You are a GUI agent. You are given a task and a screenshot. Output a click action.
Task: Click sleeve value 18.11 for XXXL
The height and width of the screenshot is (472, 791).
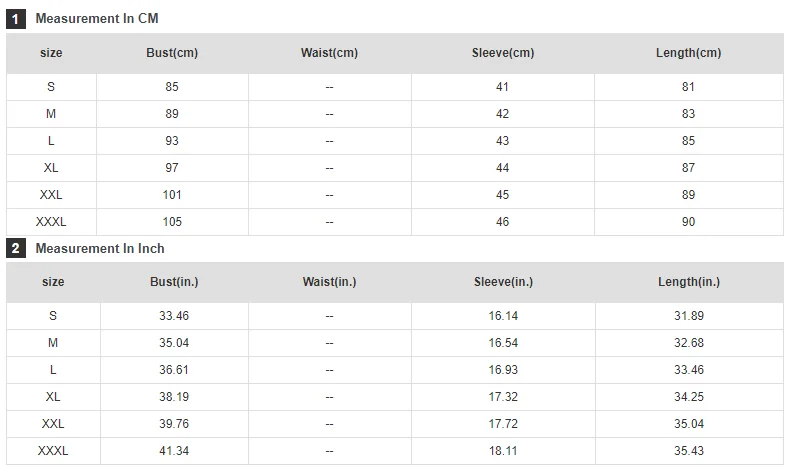coord(503,451)
